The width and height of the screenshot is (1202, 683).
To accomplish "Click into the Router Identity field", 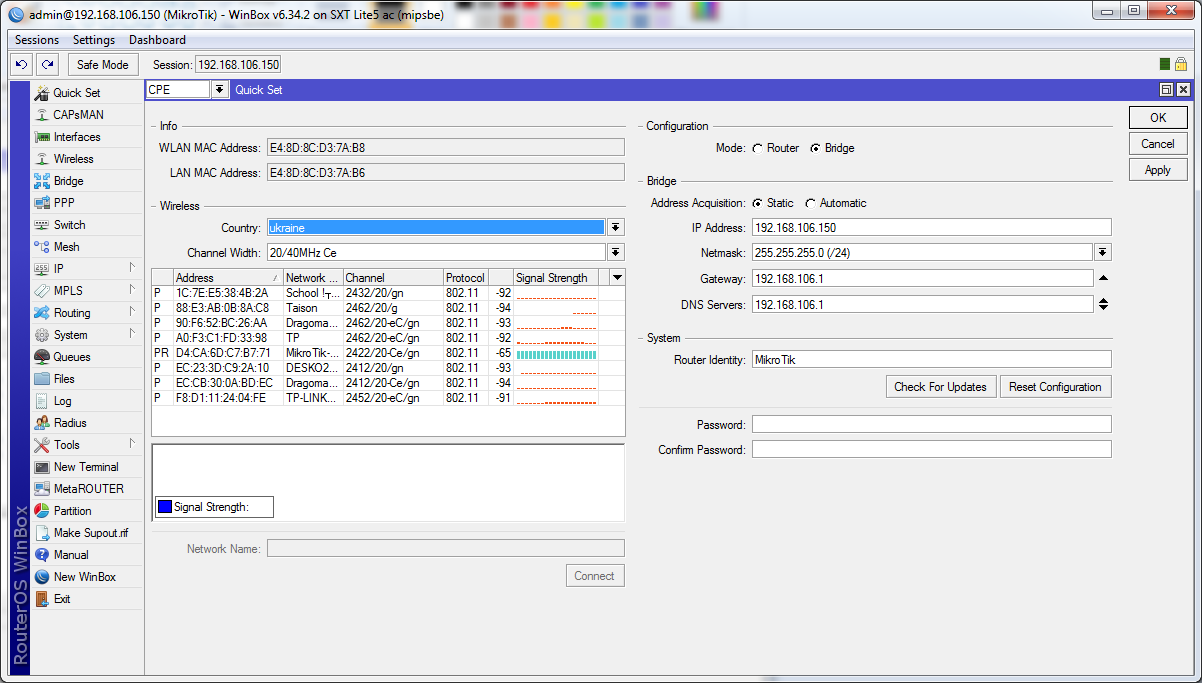I will [931, 359].
